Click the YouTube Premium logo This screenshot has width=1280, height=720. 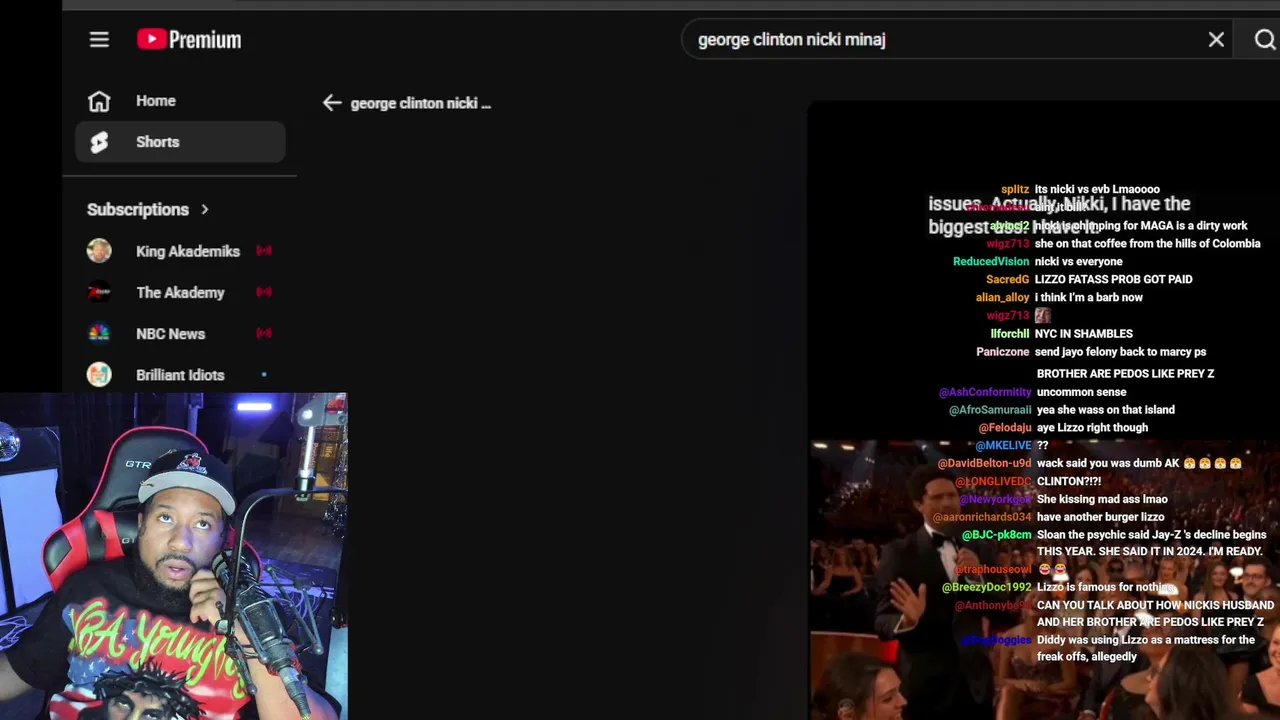pyautogui.click(x=189, y=40)
